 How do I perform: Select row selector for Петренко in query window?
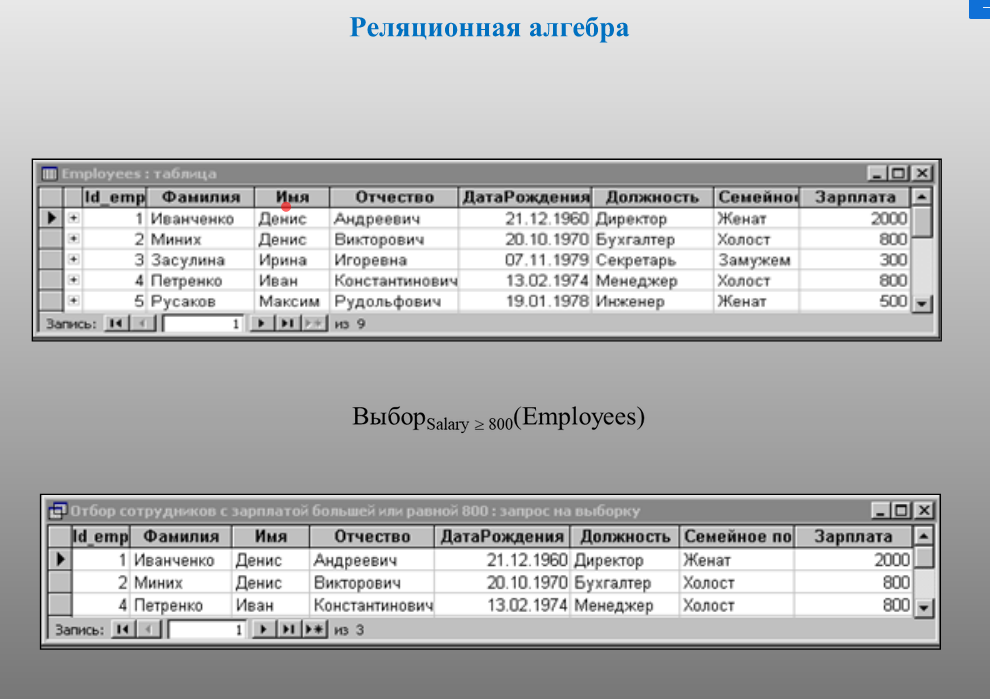click(x=61, y=604)
